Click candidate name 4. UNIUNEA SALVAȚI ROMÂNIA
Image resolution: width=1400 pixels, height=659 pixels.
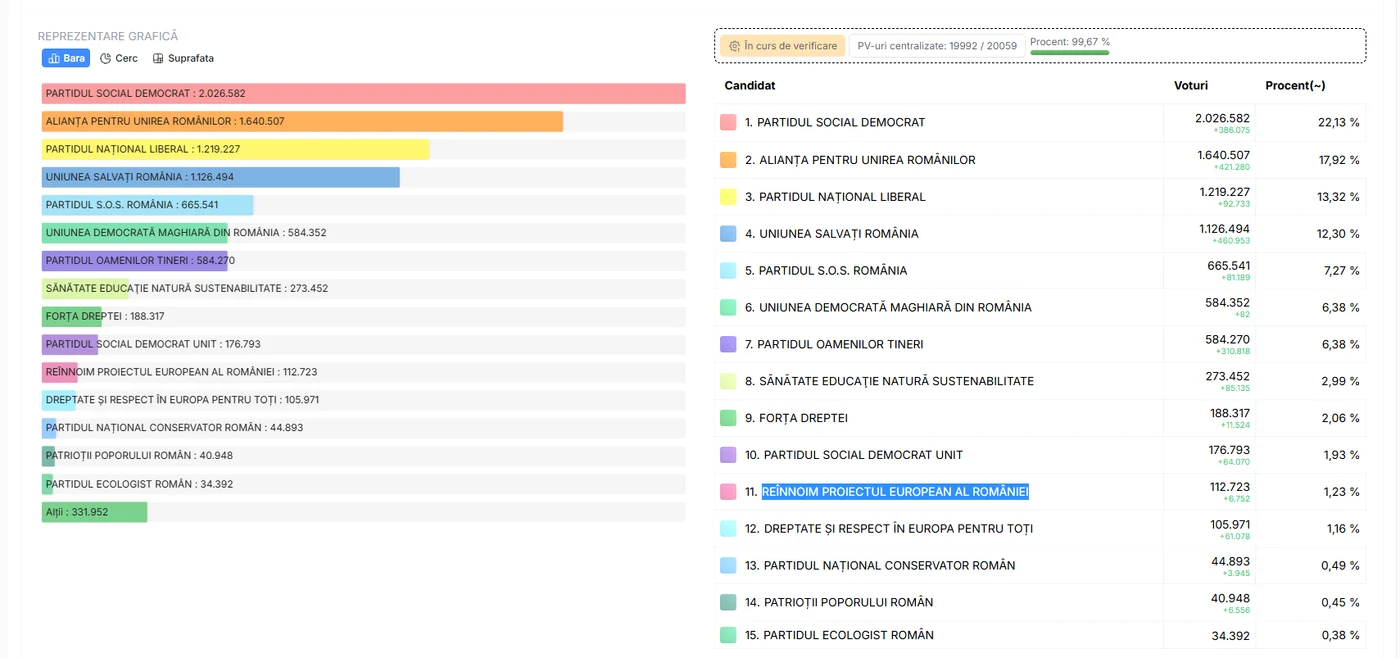point(832,233)
